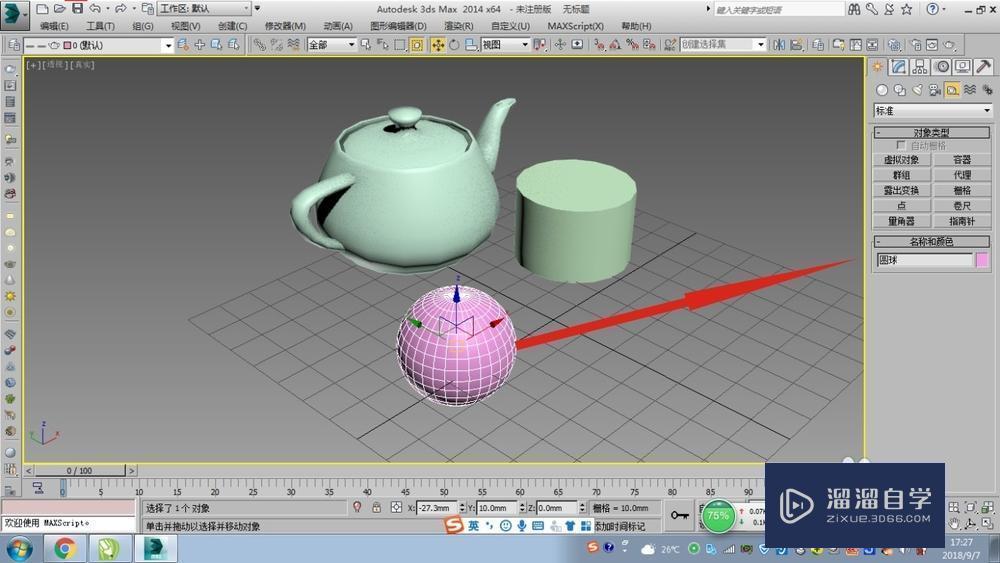Undo the last action
1000x563 pixels.
click(95, 9)
